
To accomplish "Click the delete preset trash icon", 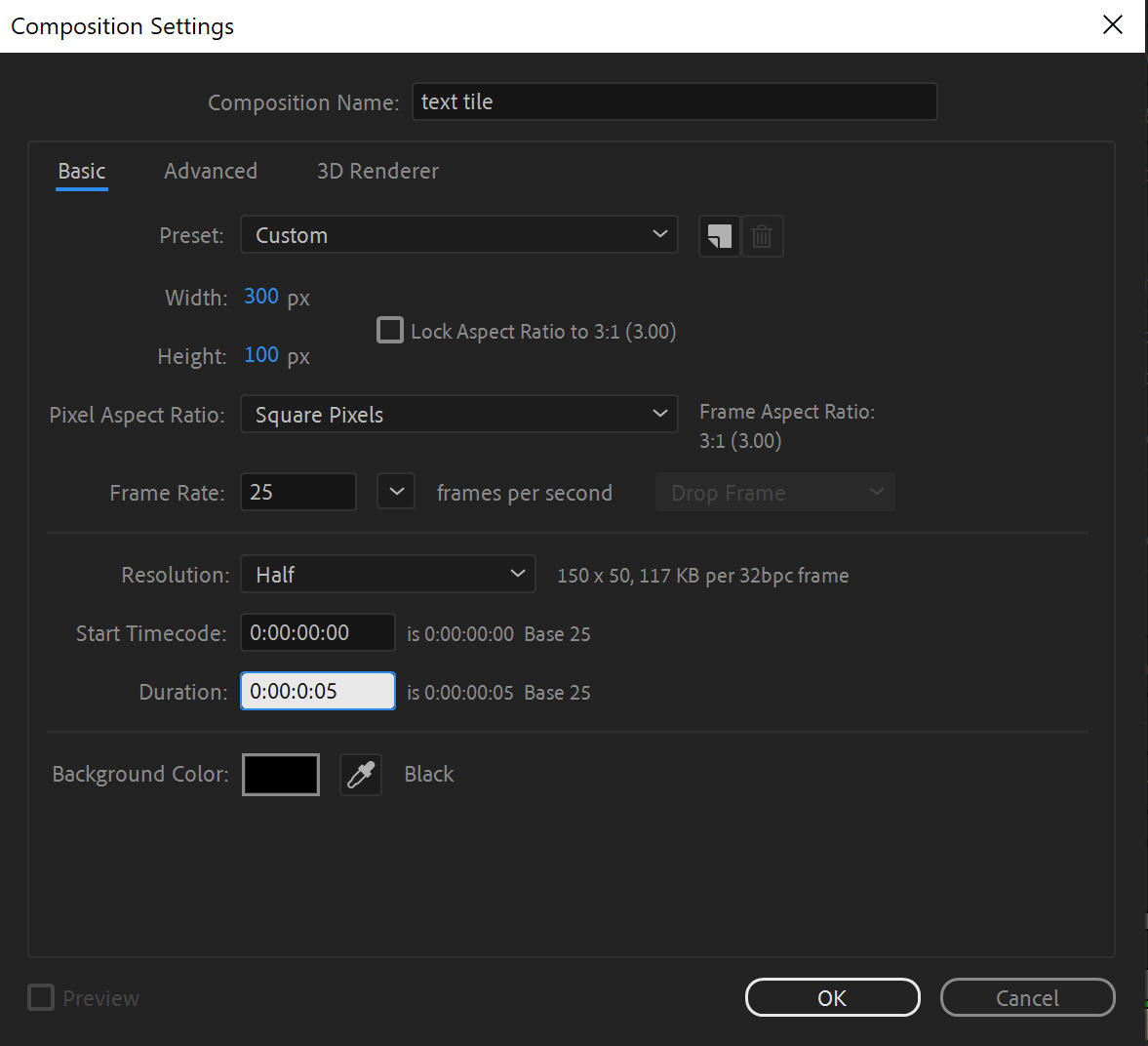I will tap(762, 236).
